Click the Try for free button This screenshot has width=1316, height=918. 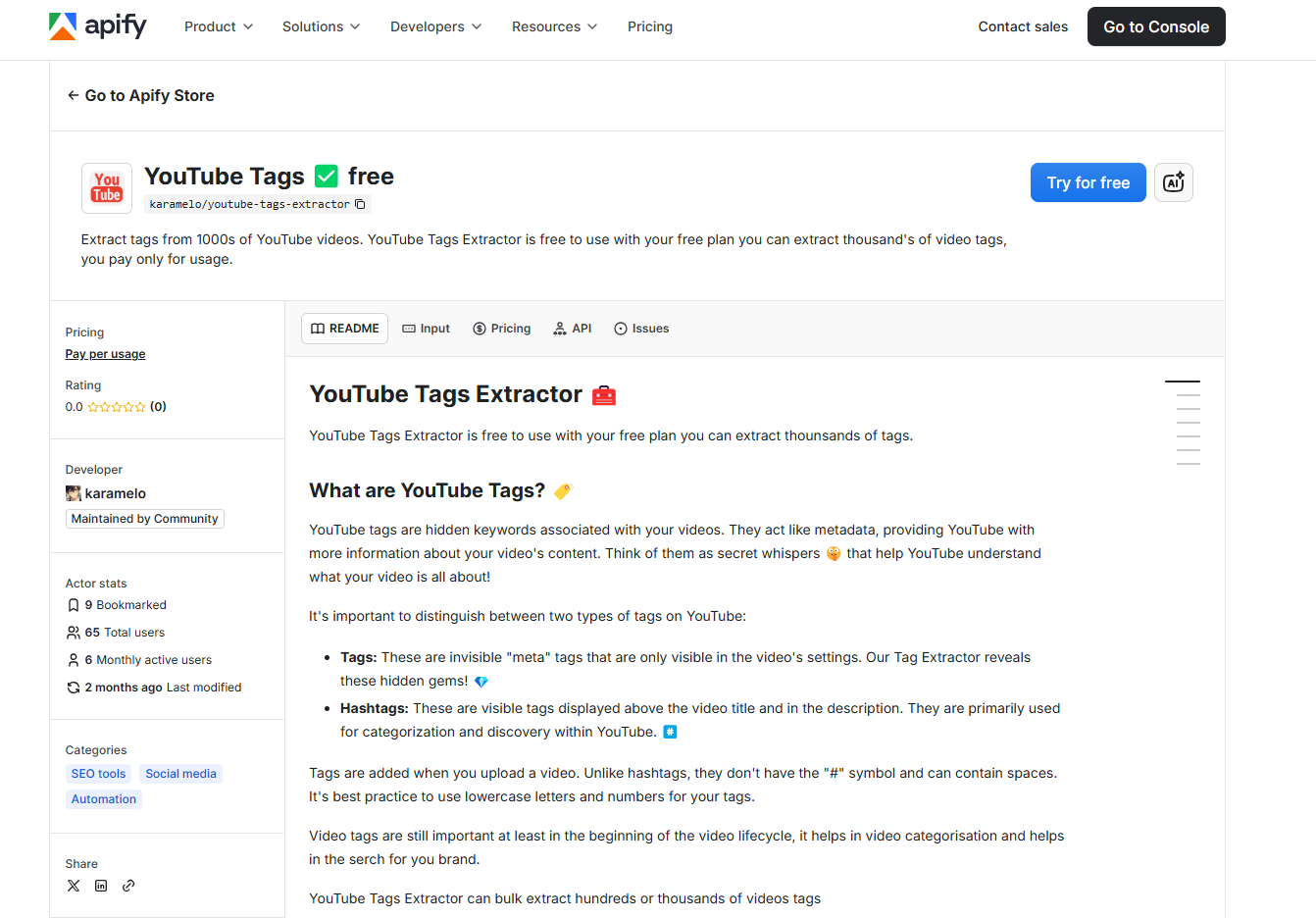(1088, 182)
